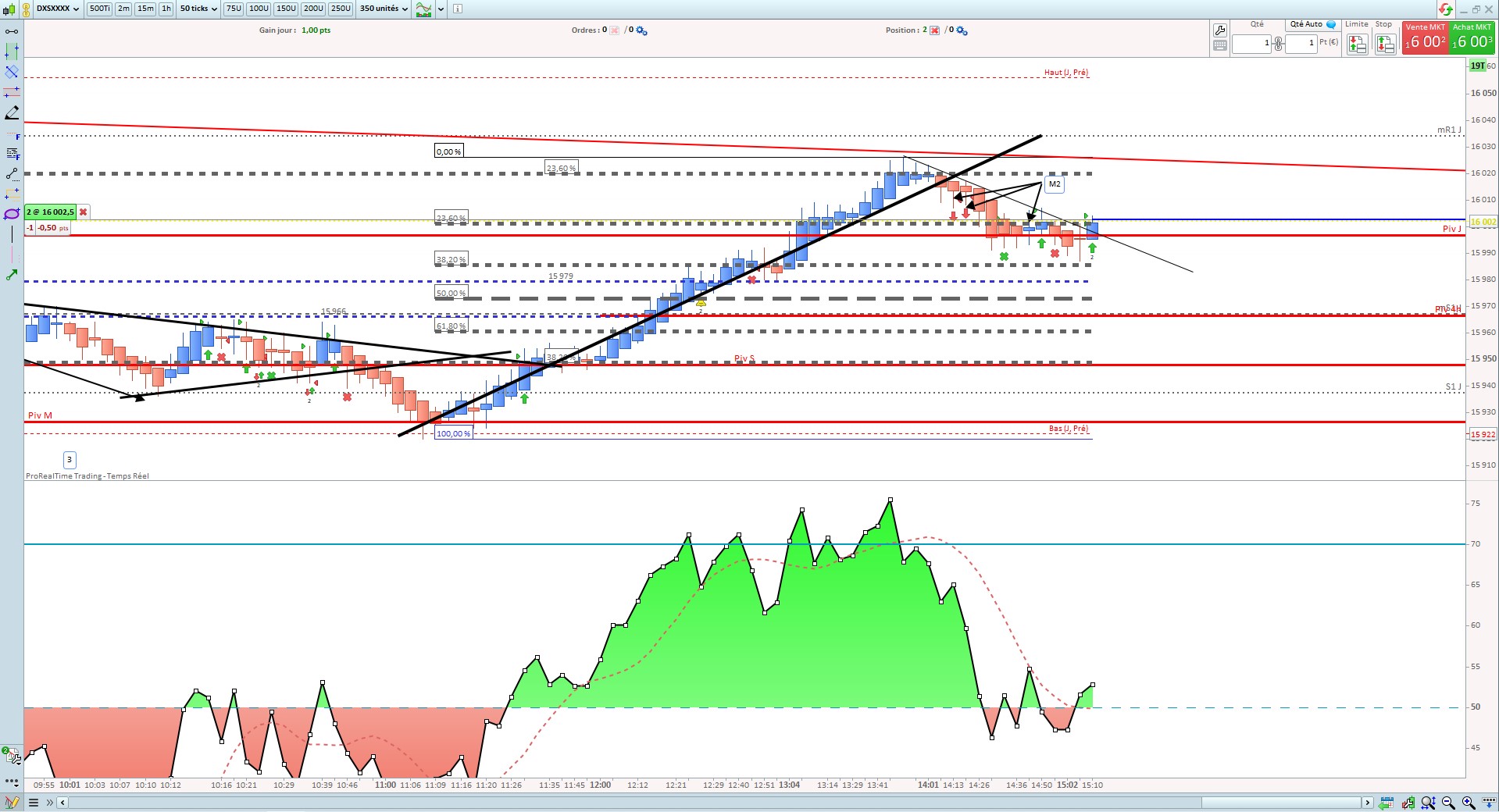This screenshot has width=1499, height=812.
Task: Close the 2 @ 16 002,5 position
Action: click(84, 212)
